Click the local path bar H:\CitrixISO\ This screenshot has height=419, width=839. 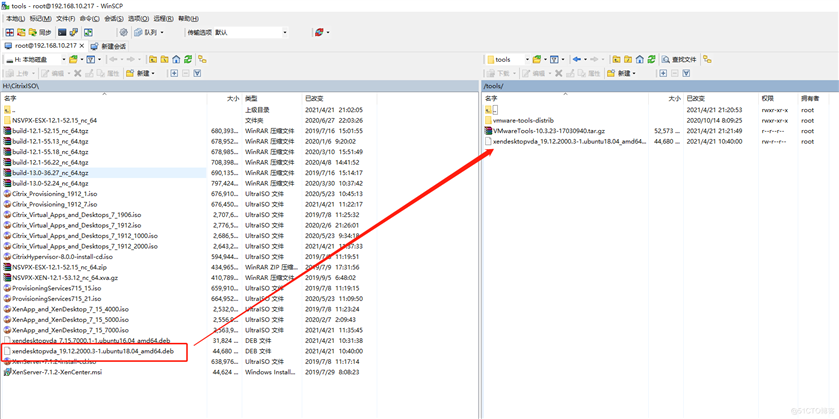coord(239,86)
